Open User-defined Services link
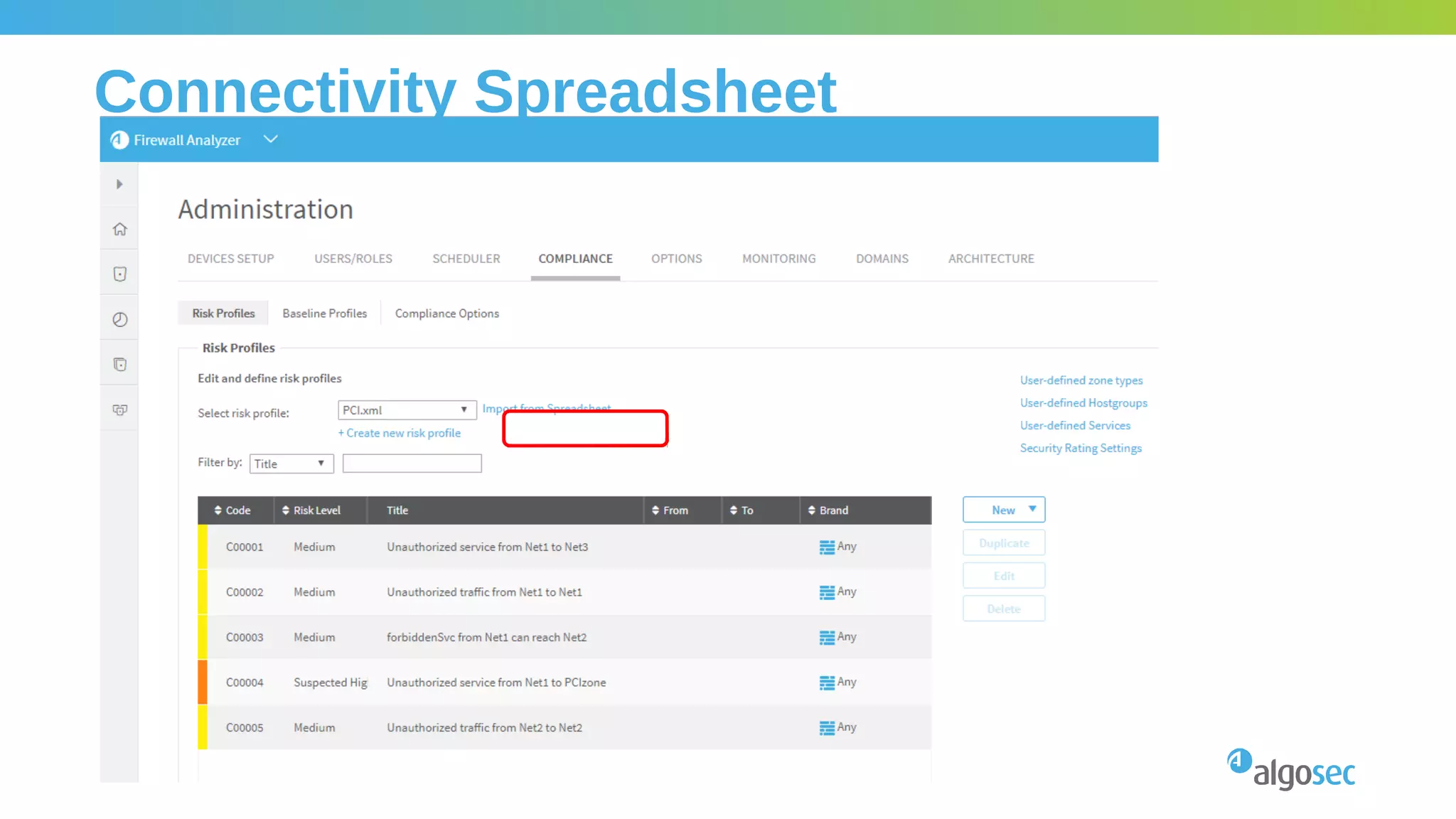Screen dimensions: 1456x819 (1075, 426)
